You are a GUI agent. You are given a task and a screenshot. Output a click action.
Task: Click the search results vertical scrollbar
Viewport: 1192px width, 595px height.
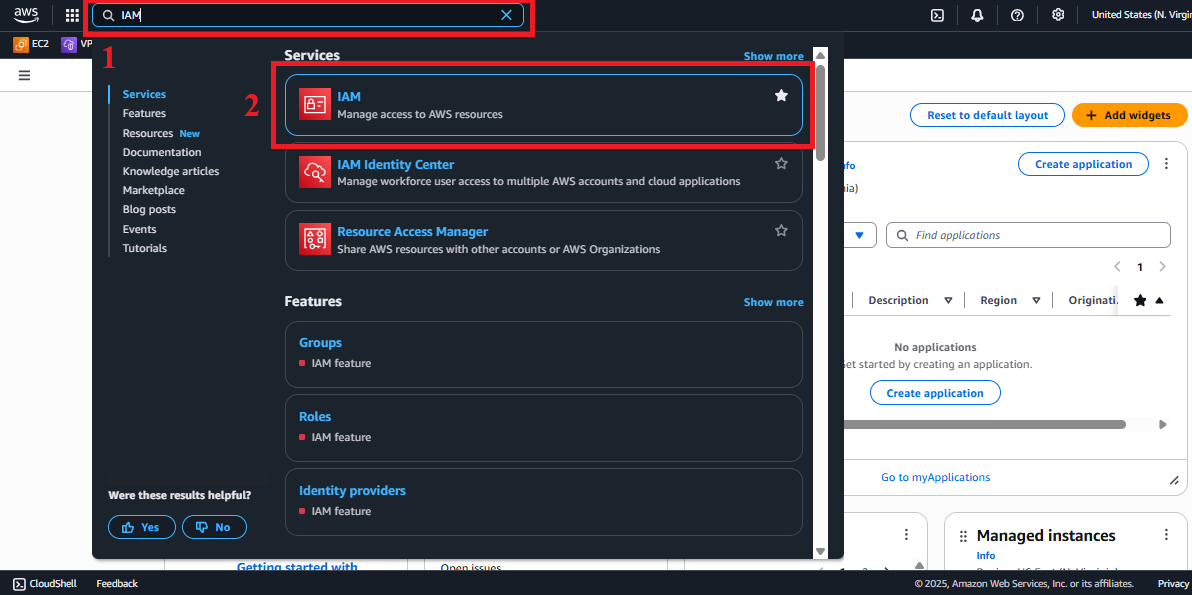[x=820, y=112]
